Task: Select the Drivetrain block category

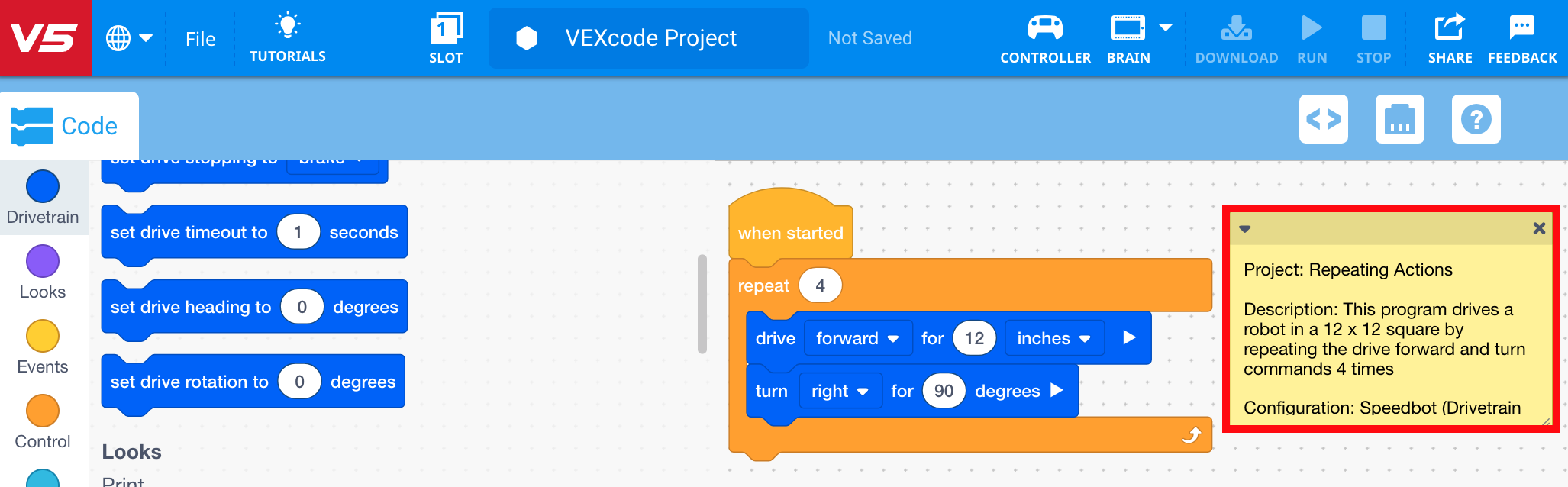Action: click(43, 185)
